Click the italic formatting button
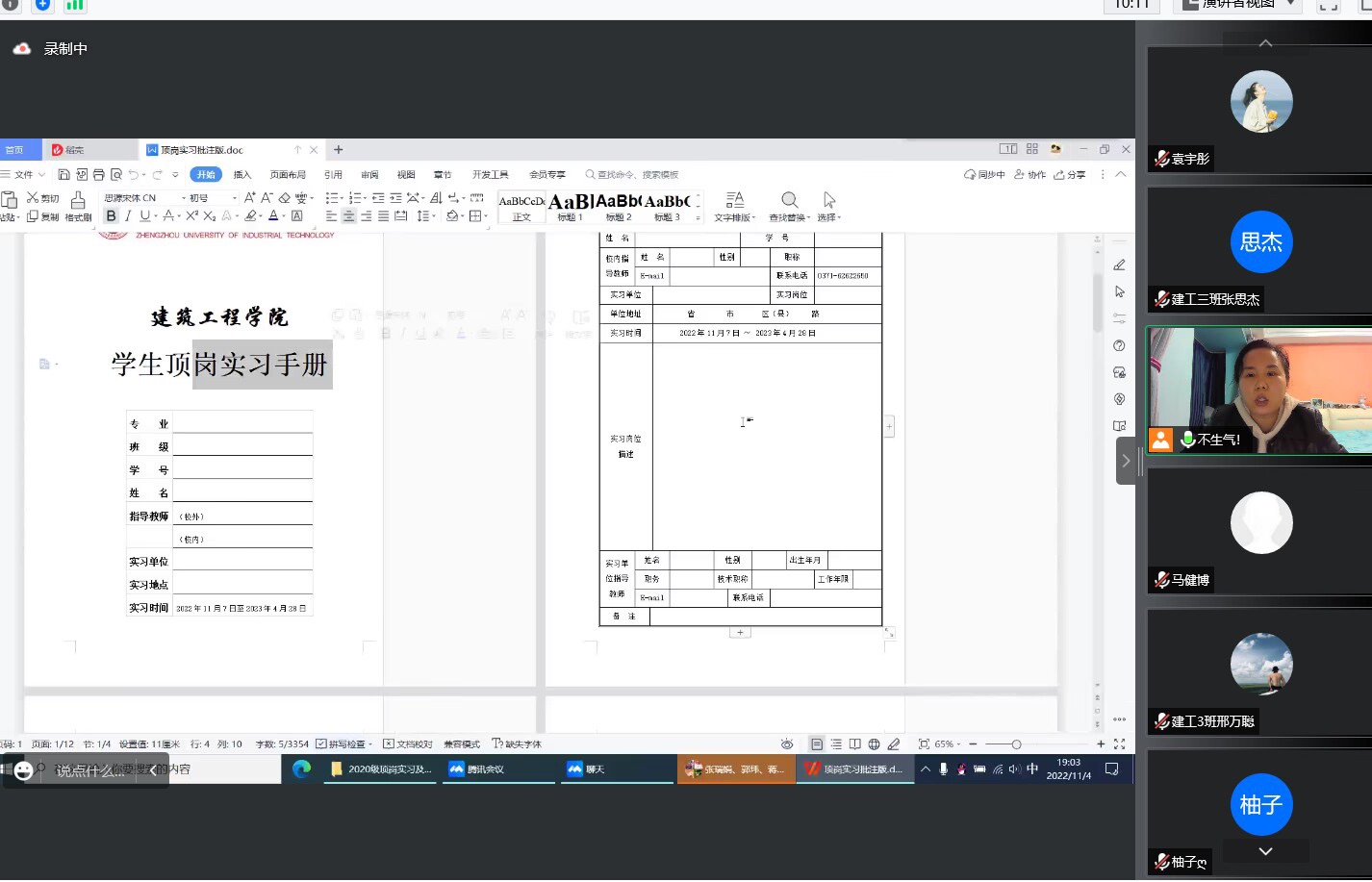 (x=128, y=216)
